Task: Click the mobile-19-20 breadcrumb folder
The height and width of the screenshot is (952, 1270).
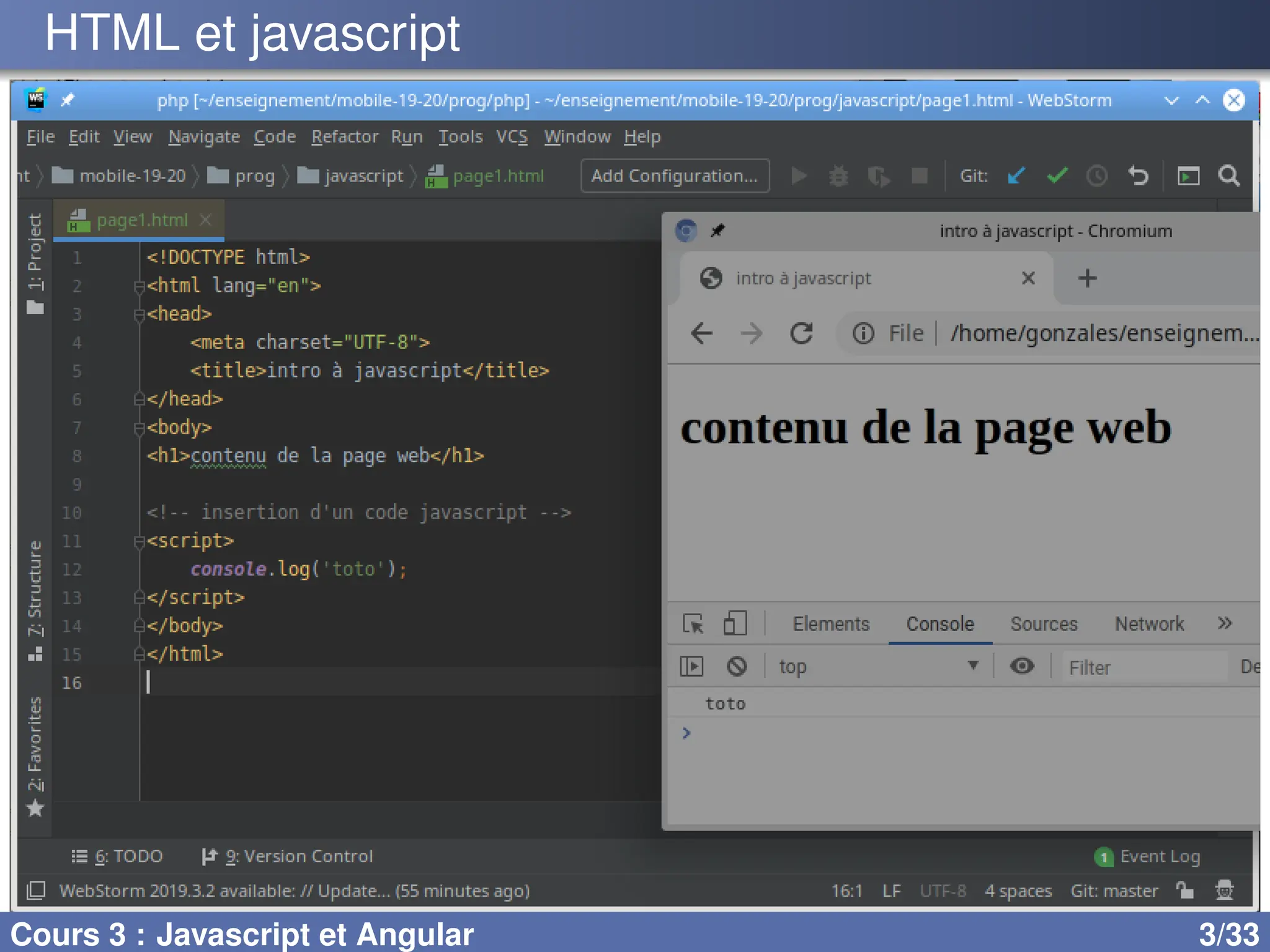Action: (x=119, y=176)
